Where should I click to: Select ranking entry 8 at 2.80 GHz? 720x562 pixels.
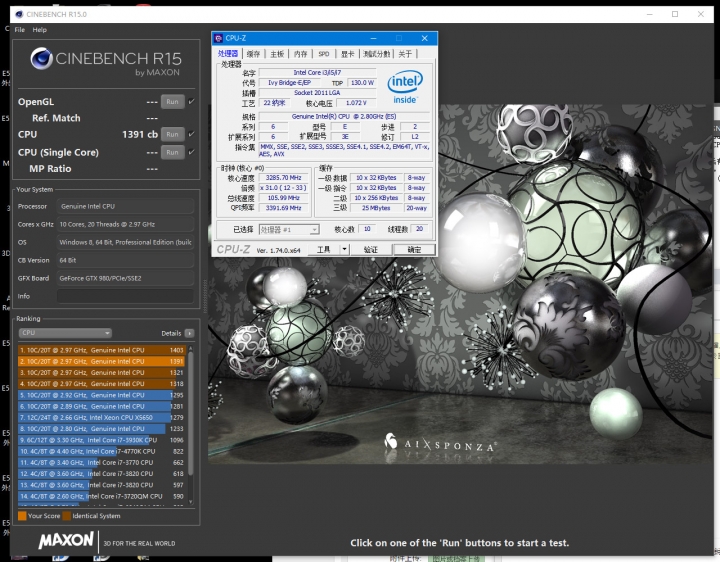(x=101, y=429)
